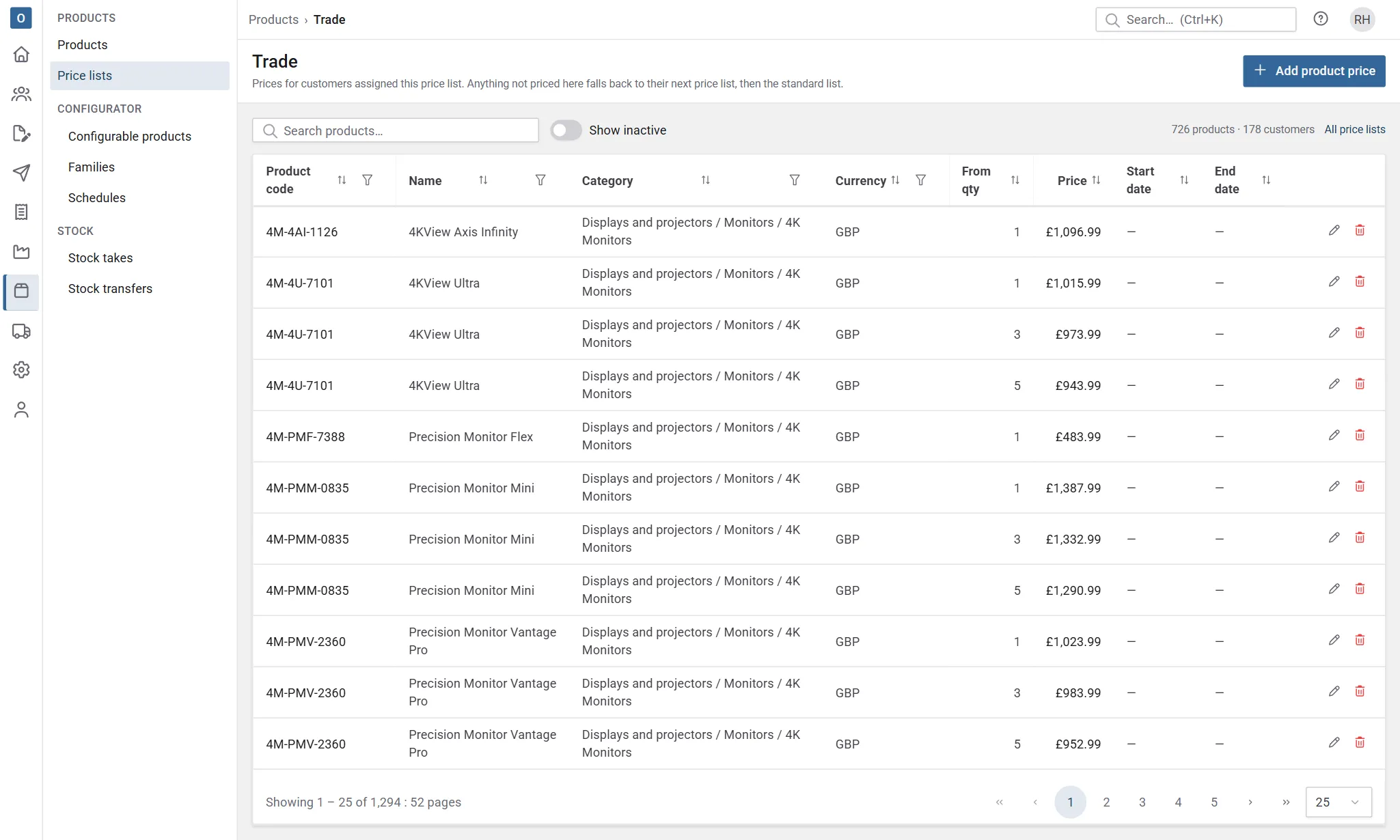Screen dimensions: 1400x840
Task: Open the user profile icon in sidebar
Action: pyautogui.click(x=21, y=409)
